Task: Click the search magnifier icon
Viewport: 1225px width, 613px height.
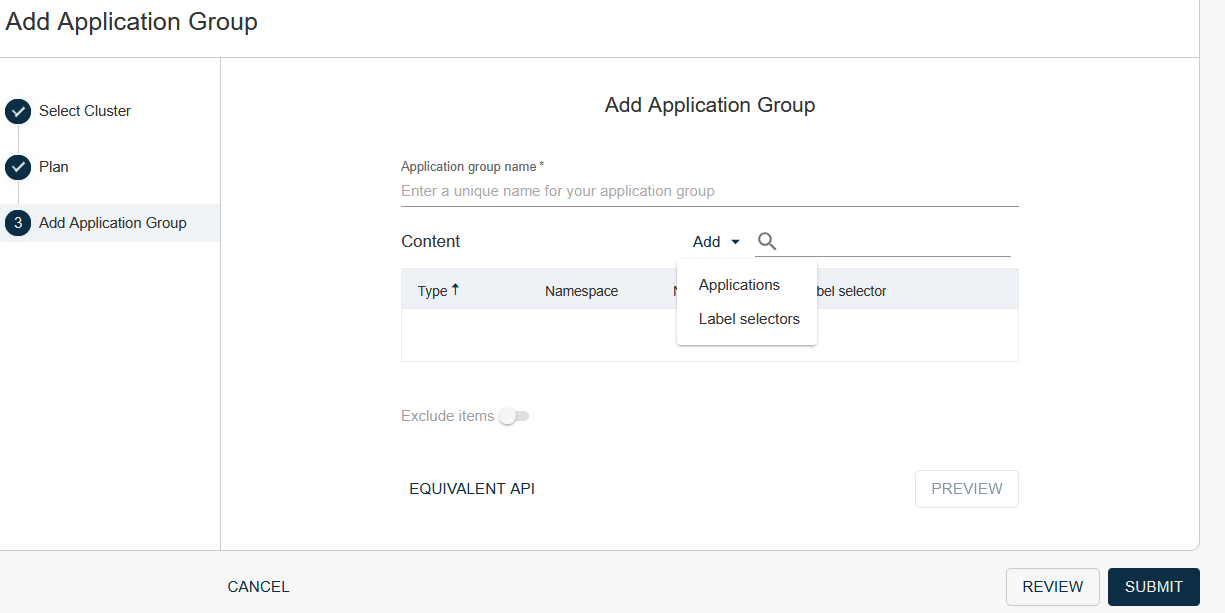Action: point(767,241)
